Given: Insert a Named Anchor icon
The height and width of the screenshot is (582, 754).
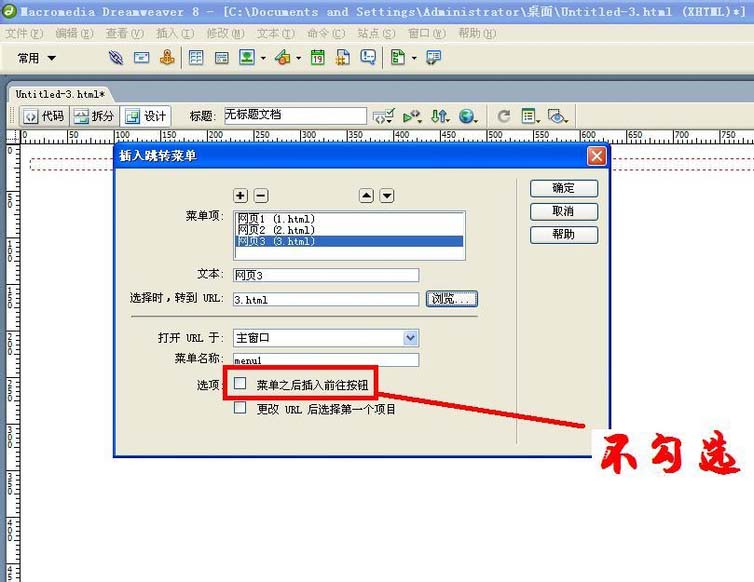Looking at the screenshot, I should [167, 58].
